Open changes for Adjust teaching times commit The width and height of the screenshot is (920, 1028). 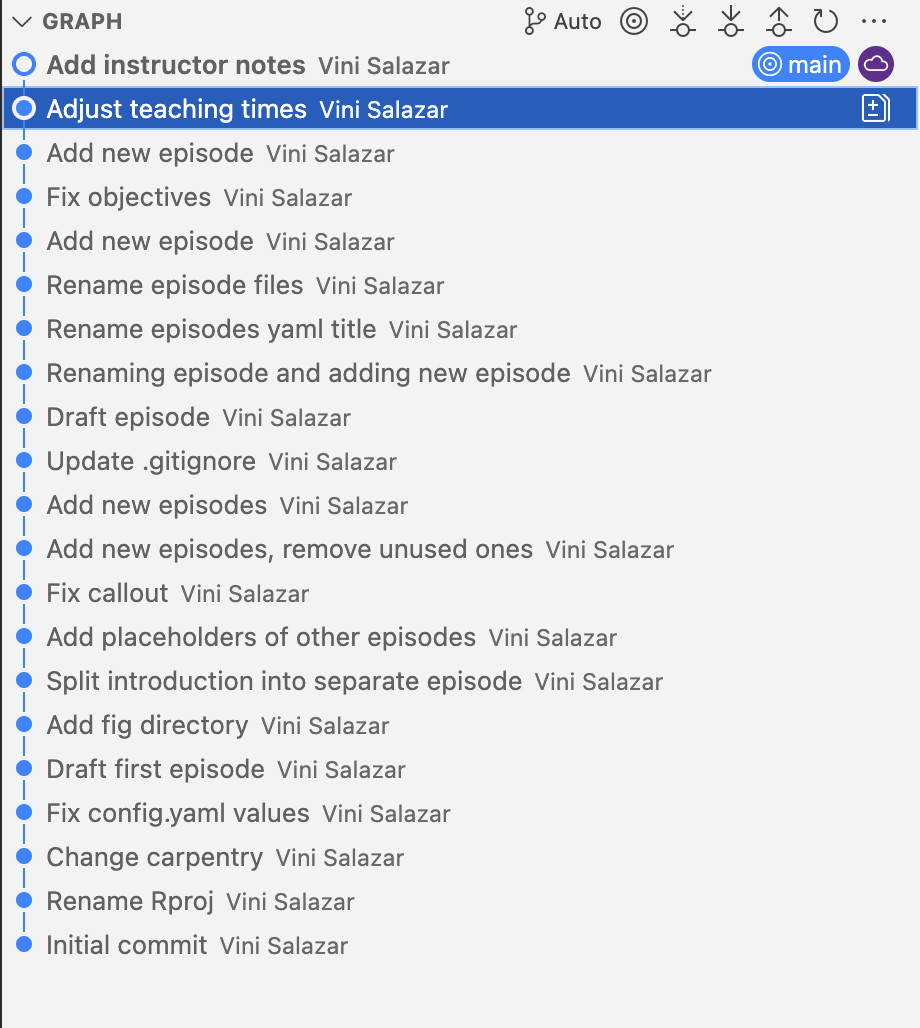(x=876, y=109)
